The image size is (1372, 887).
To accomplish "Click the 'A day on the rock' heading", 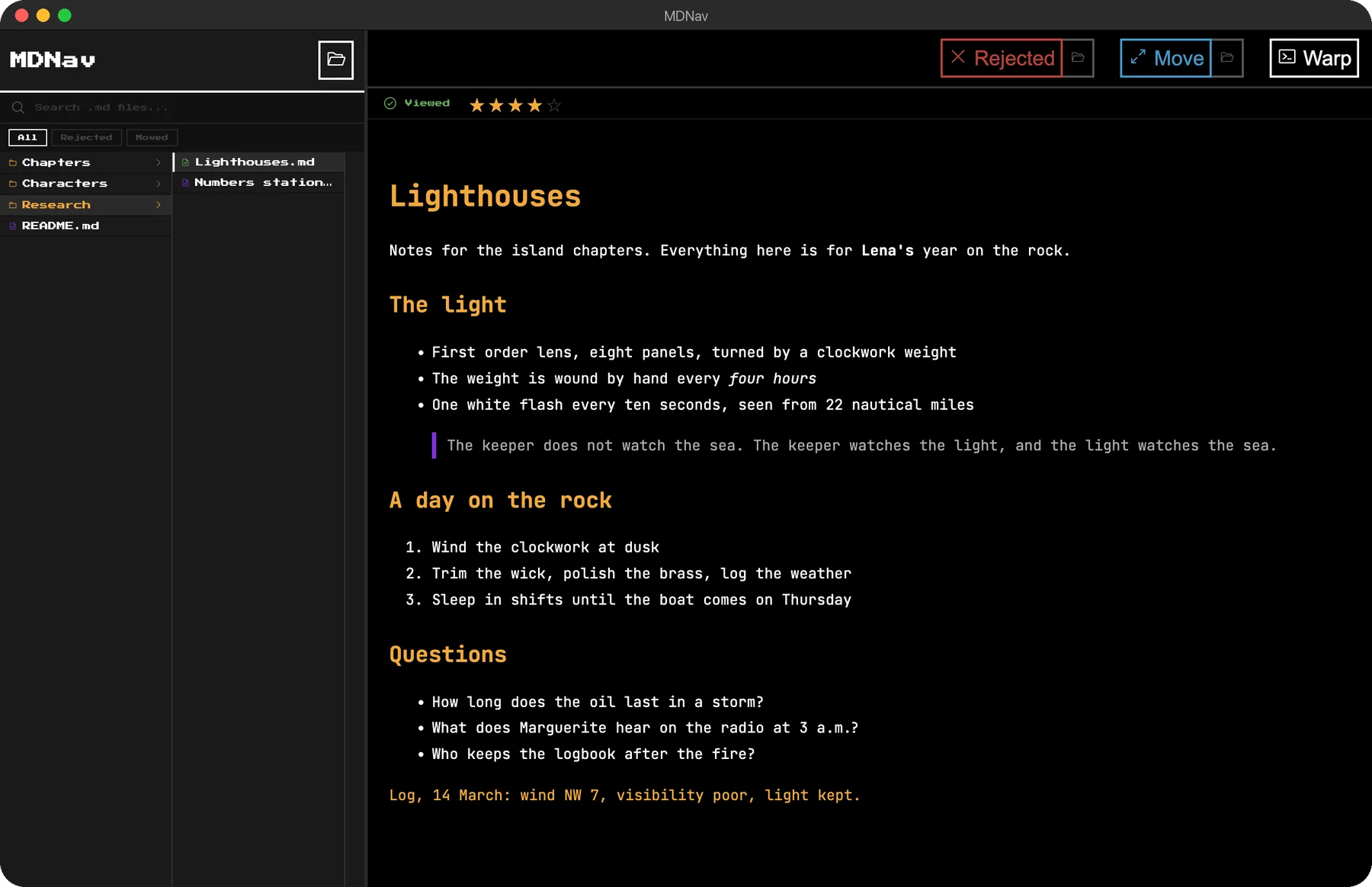I will coord(500,501).
